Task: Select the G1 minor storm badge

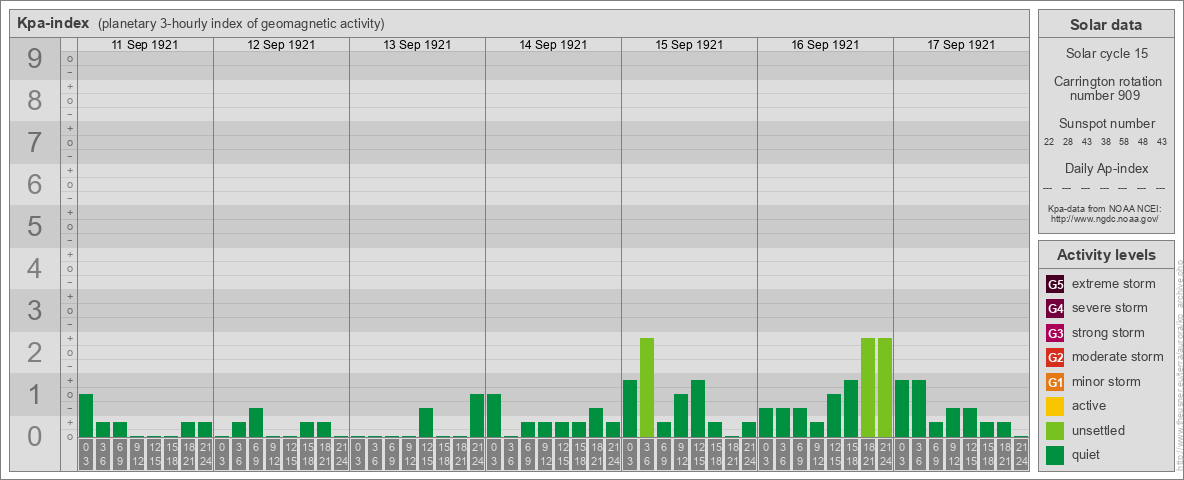Action: coord(1055,382)
